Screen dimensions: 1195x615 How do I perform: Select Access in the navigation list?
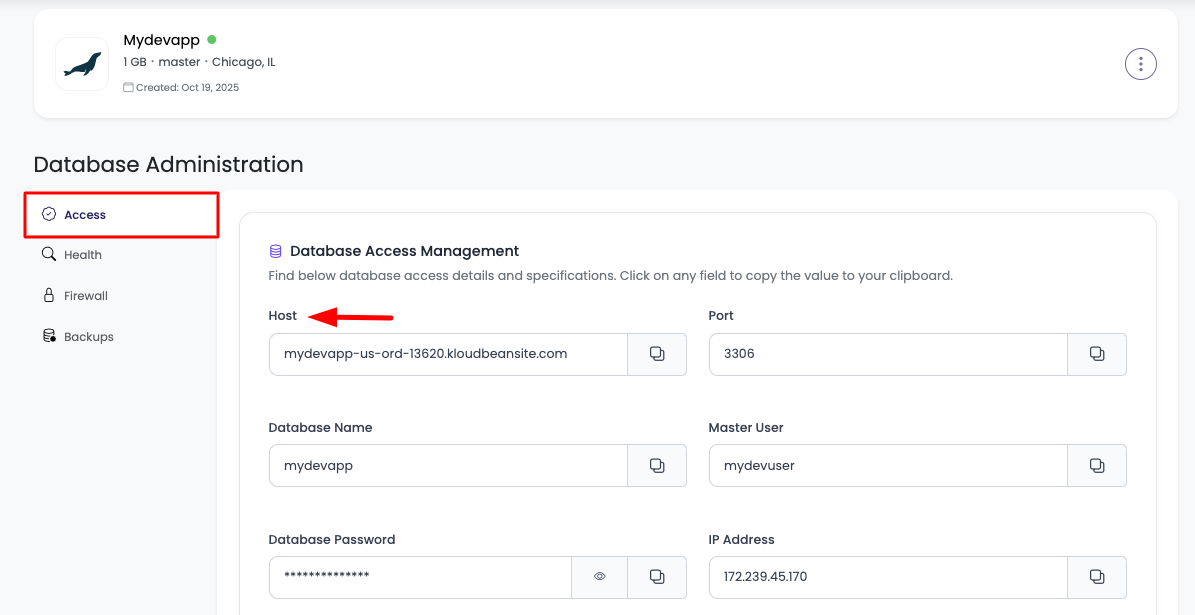tap(85, 214)
